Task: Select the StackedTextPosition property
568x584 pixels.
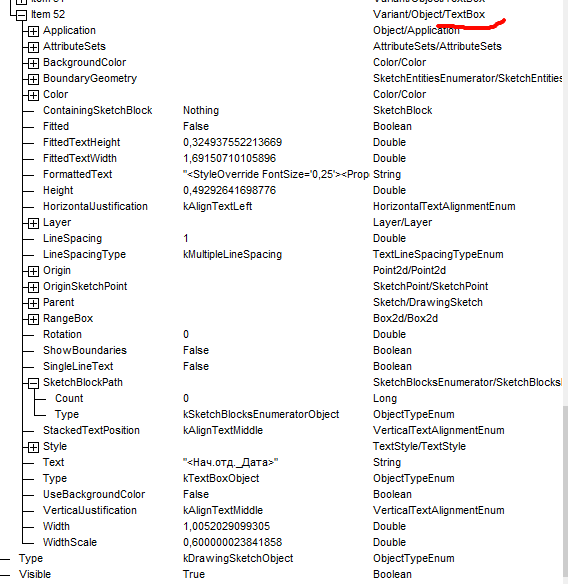Action: click(x=91, y=431)
